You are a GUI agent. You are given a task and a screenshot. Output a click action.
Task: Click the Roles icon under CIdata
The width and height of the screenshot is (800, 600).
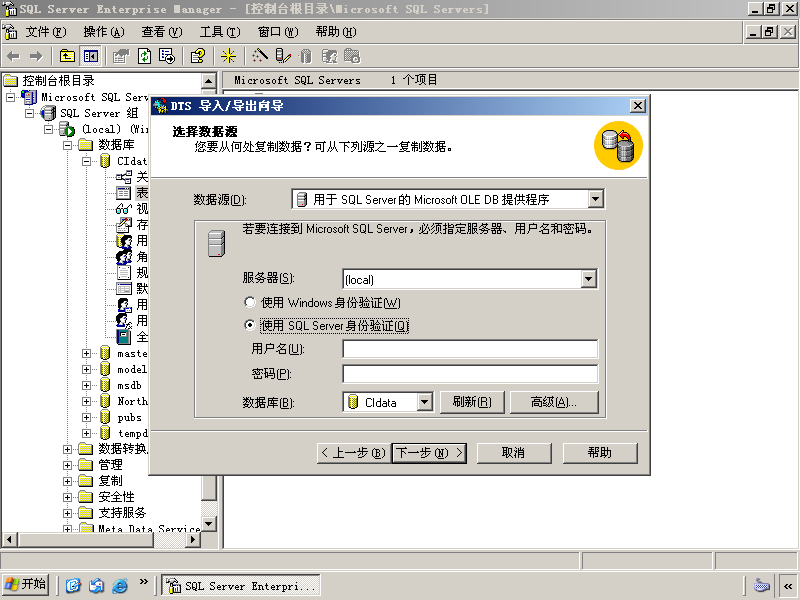coord(124,257)
